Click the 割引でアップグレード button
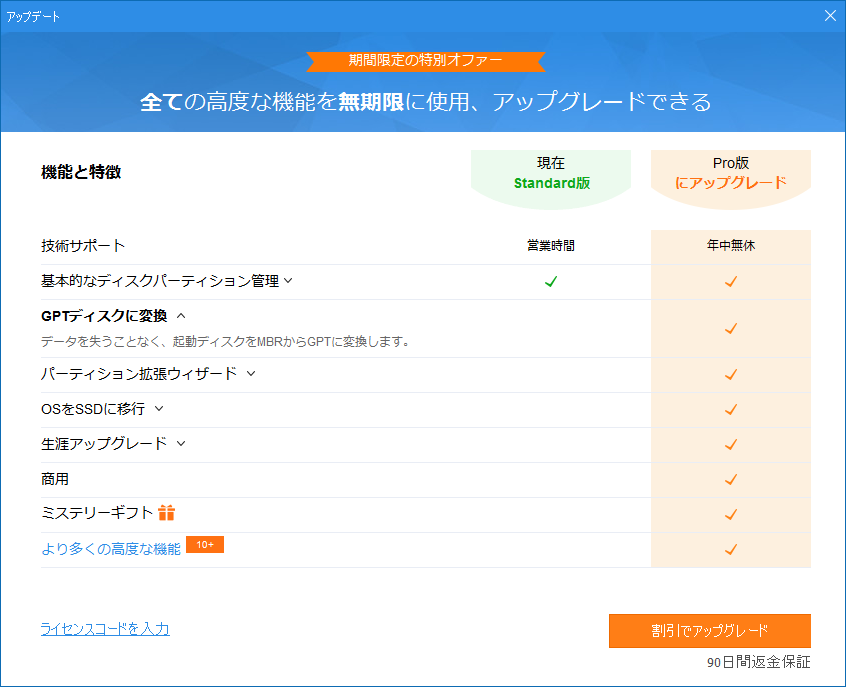 (709, 630)
